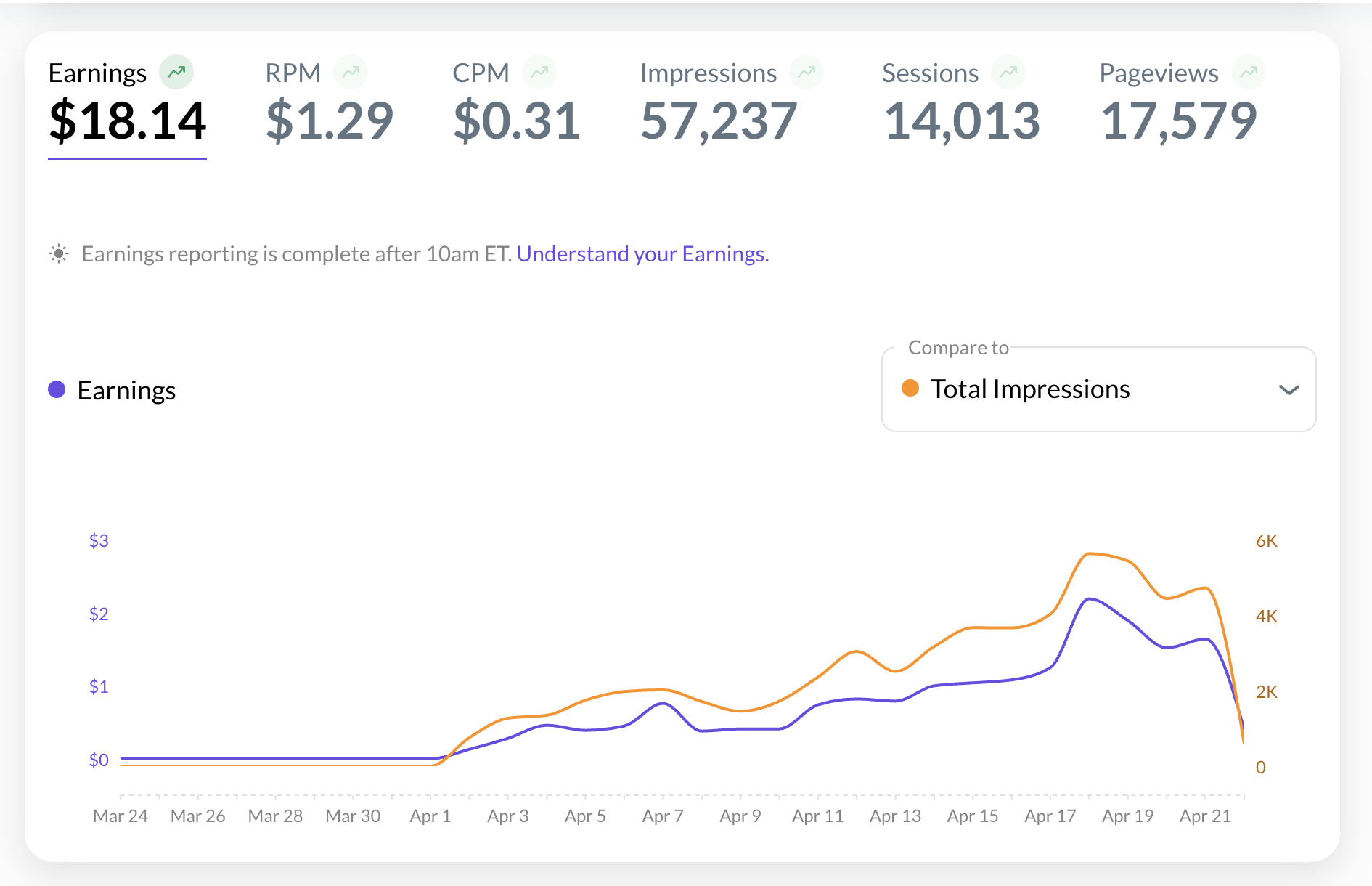Click the sun icon beside earnings notice
The width and height of the screenshot is (1372, 886).
tap(59, 254)
